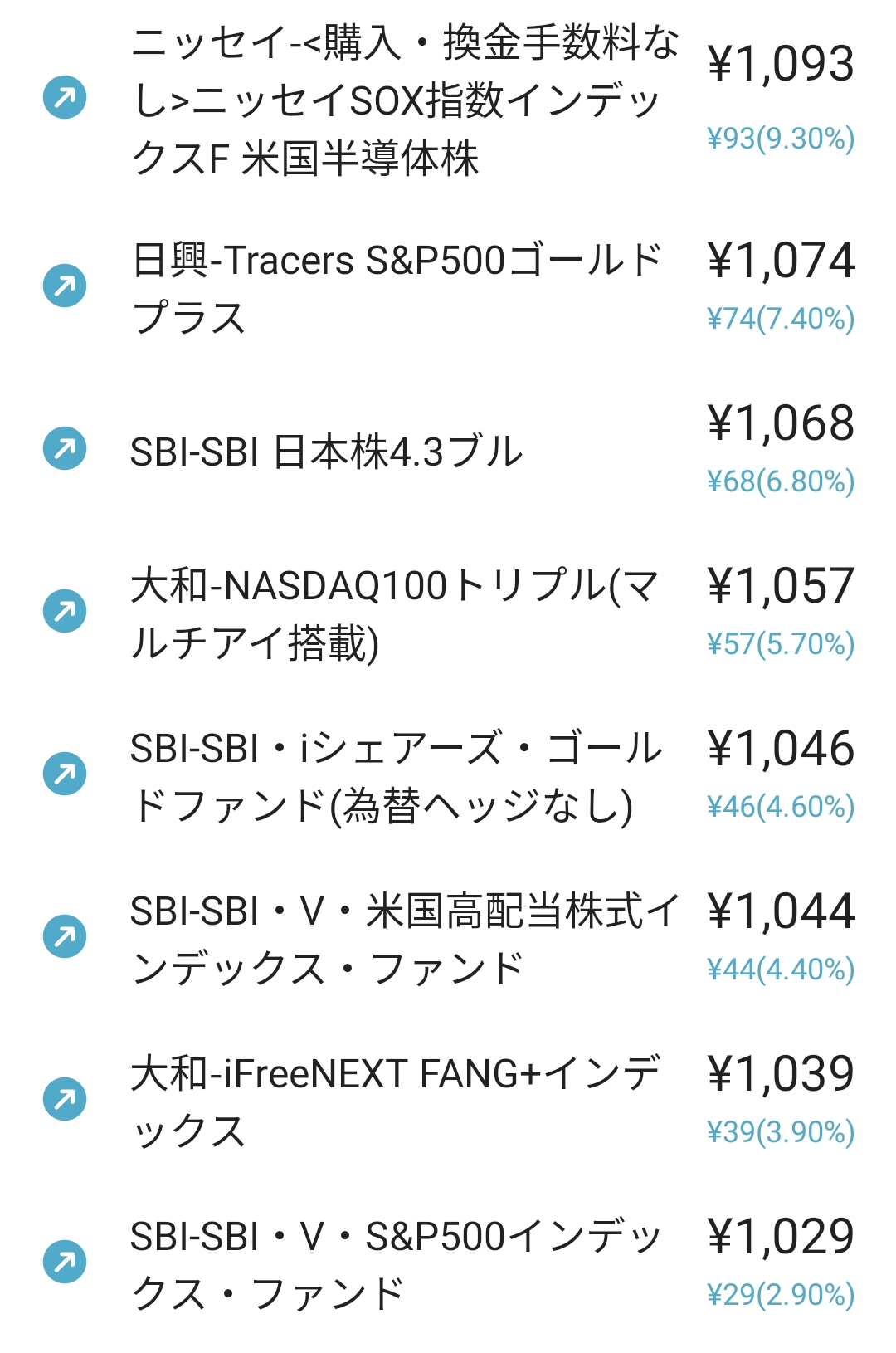Tap the arrow icon beside iシェアーズ・ゴールドファンド
This screenshot has width=896, height=1353.
pyautogui.click(x=65, y=774)
